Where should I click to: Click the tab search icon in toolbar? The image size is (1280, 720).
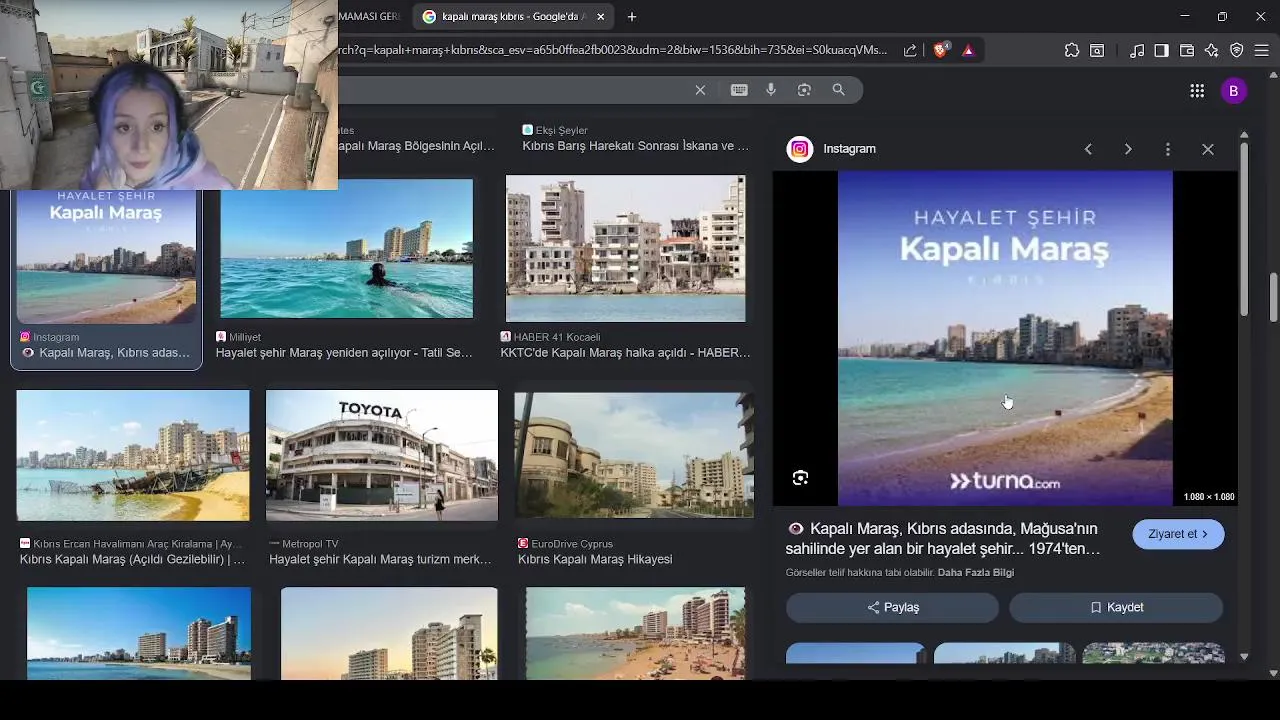pos(1098,50)
